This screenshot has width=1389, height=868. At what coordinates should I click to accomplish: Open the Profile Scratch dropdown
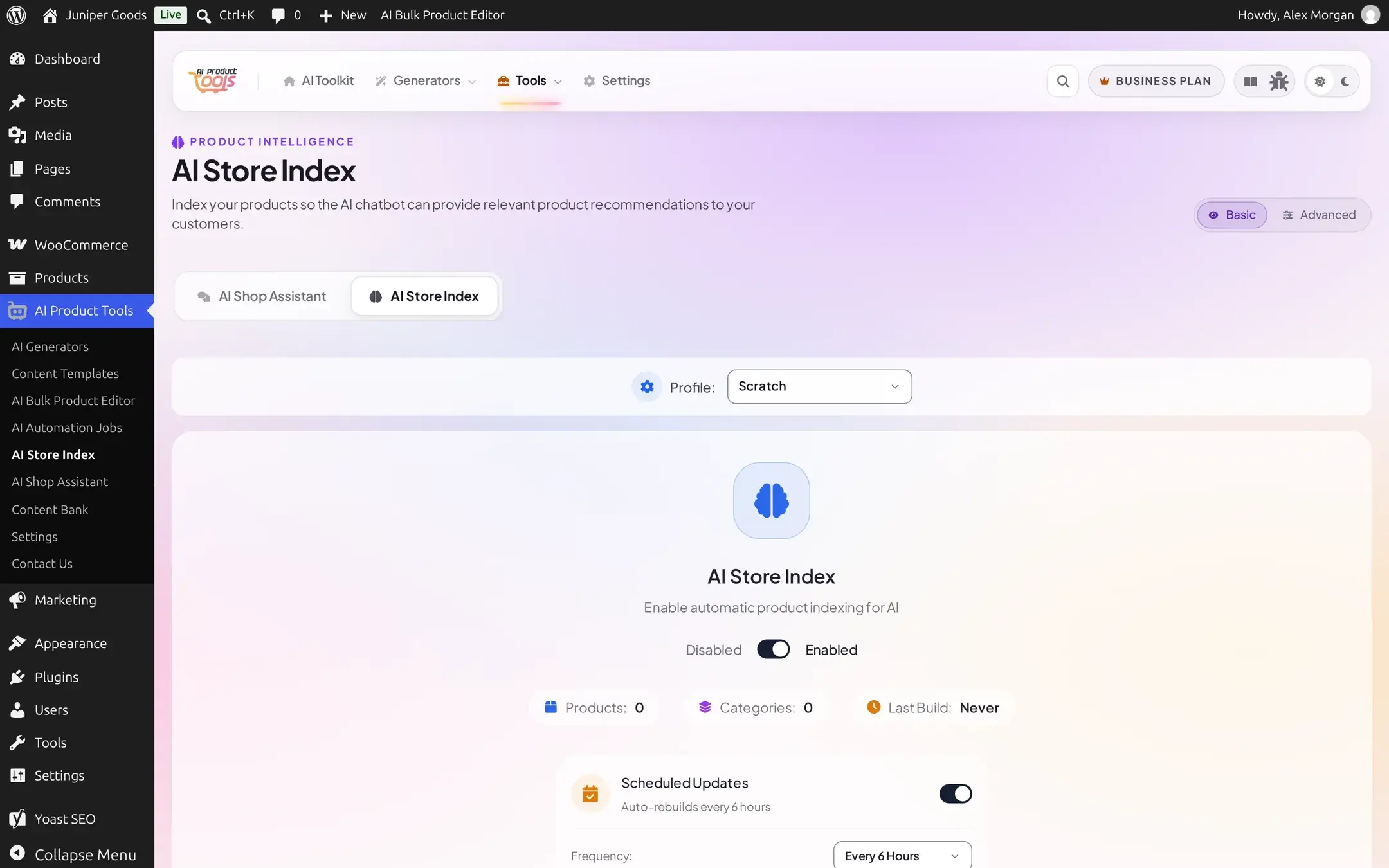pyautogui.click(x=819, y=386)
